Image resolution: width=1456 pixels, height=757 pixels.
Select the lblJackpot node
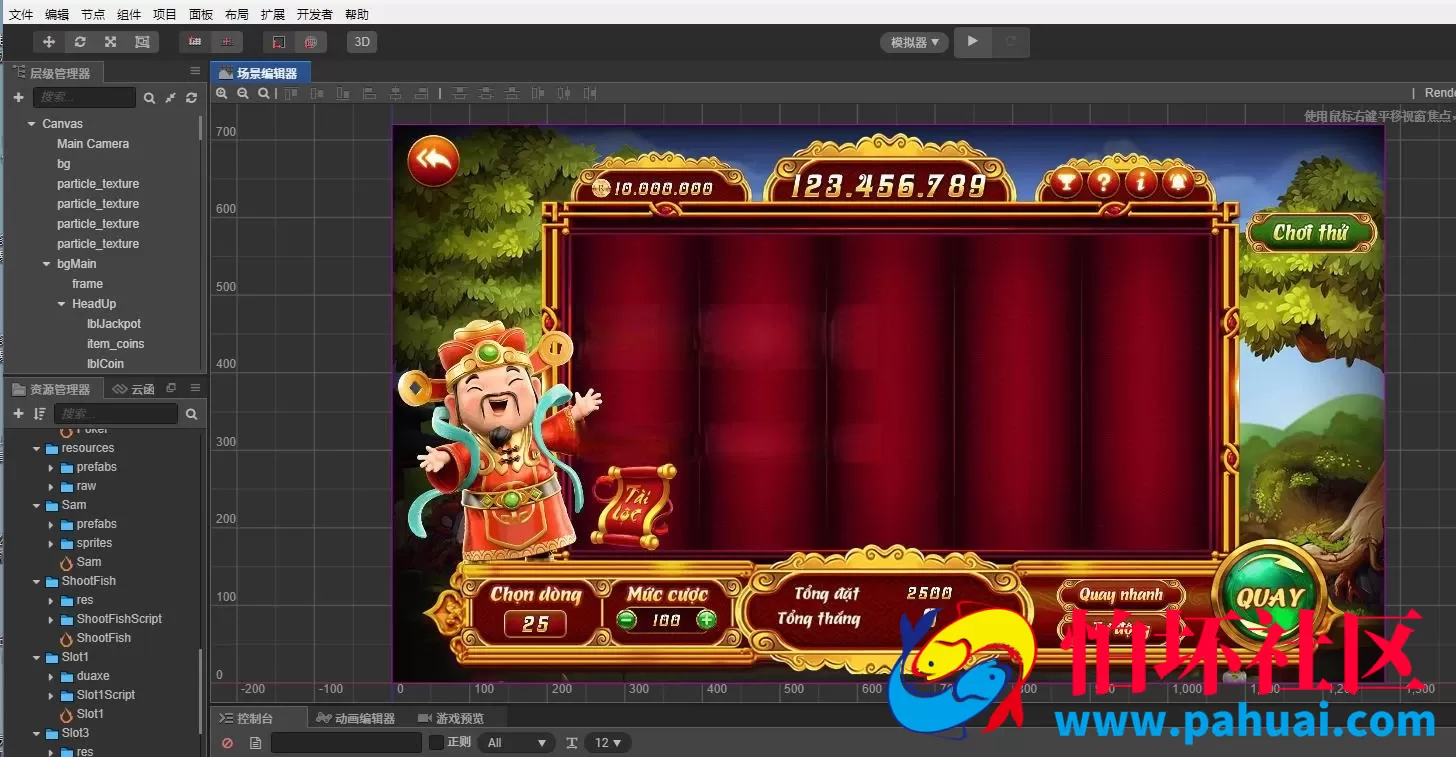coord(114,324)
